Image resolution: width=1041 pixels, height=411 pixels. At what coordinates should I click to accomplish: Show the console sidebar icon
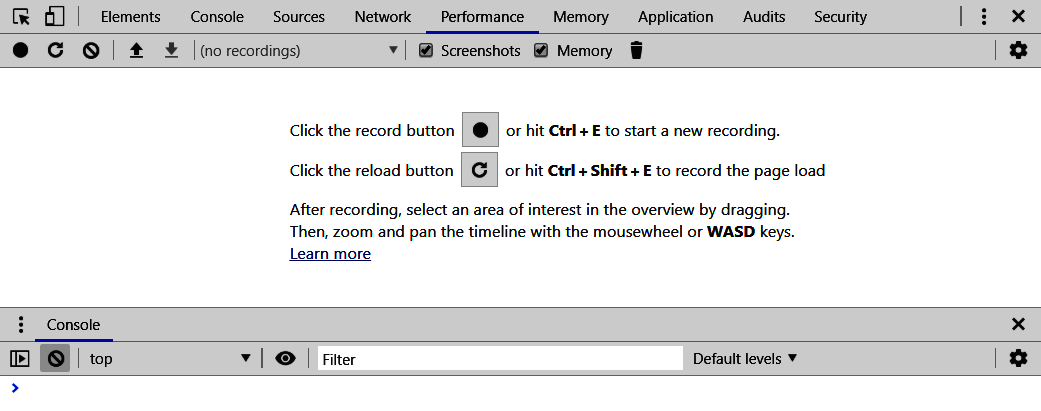point(20,358)
